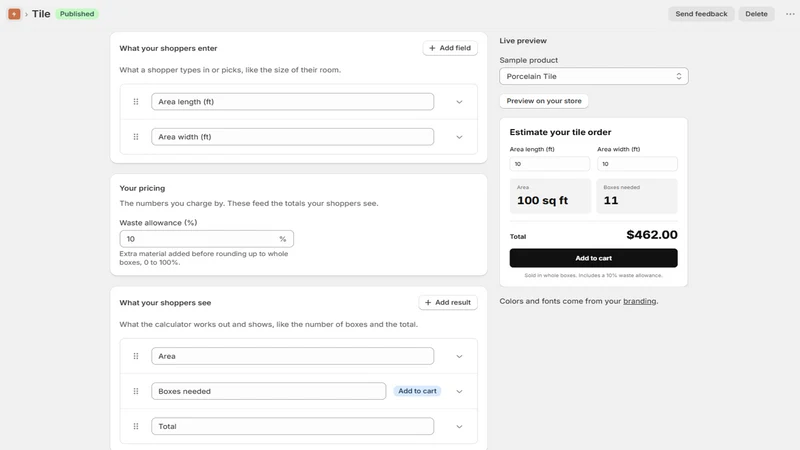Image resolution: width=800 pixels, height=450 pixels.
Task: Click the Waste allowance percent input
Action: pos(207,239)
